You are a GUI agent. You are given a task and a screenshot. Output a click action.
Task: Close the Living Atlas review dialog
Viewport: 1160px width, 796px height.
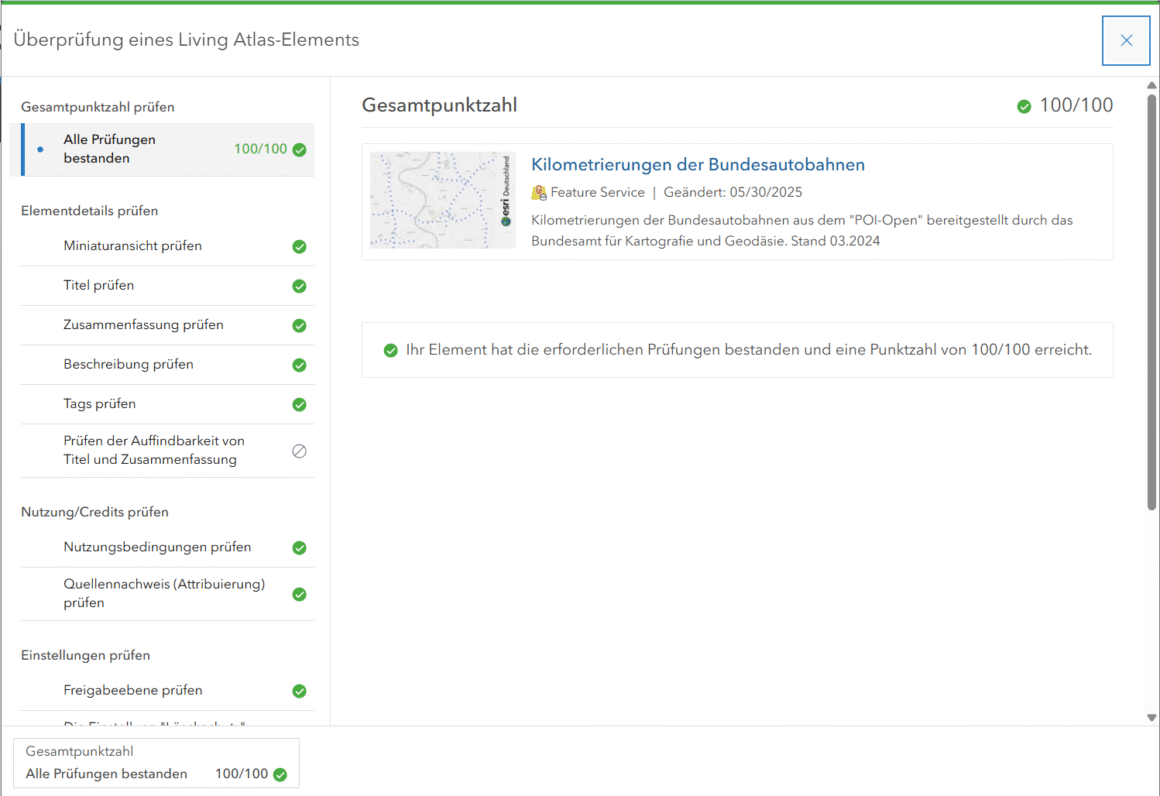pyautogui.click(x=1126, y=41)
